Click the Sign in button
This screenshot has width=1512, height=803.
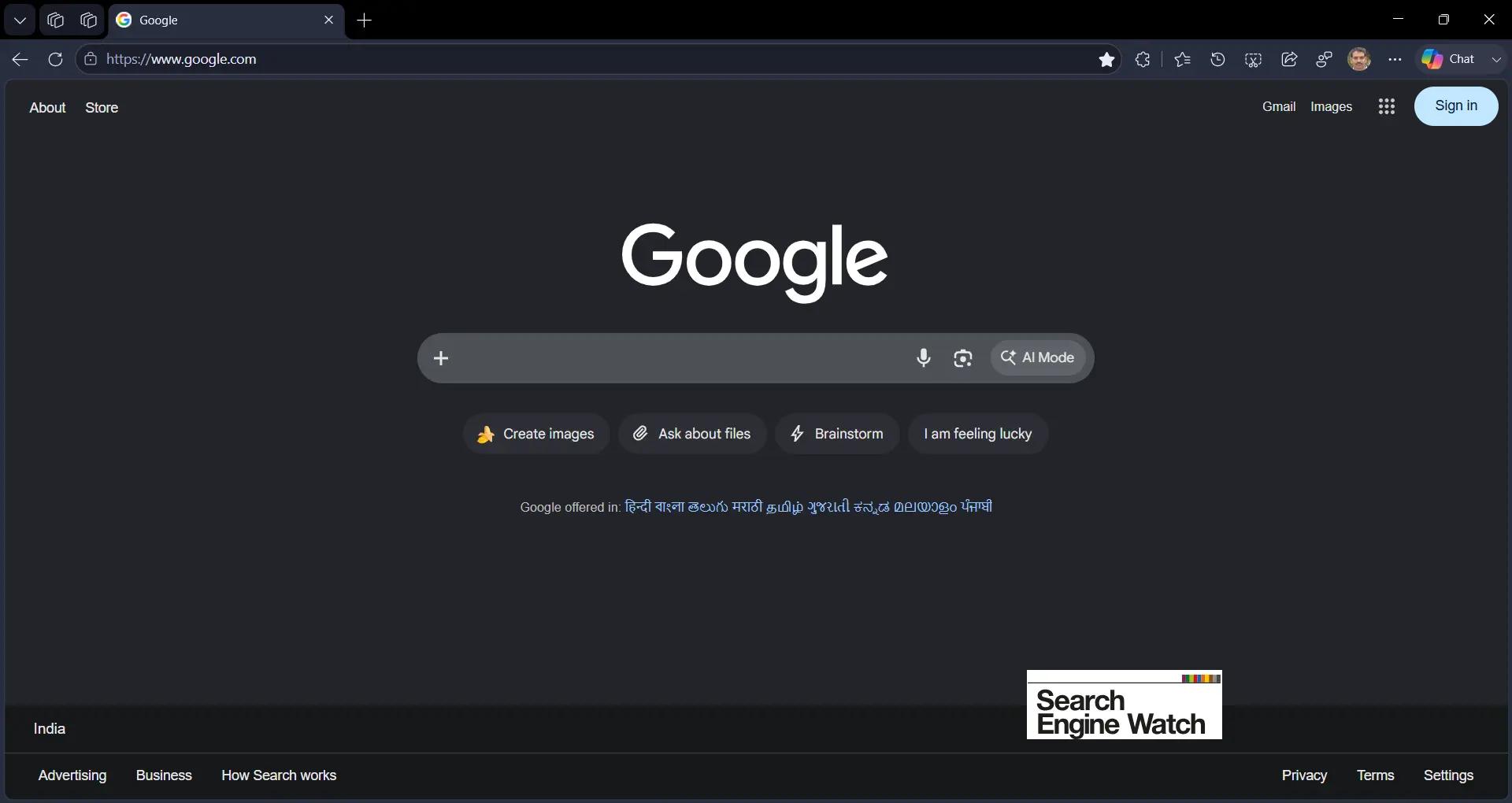click(x=1456, y=106)
